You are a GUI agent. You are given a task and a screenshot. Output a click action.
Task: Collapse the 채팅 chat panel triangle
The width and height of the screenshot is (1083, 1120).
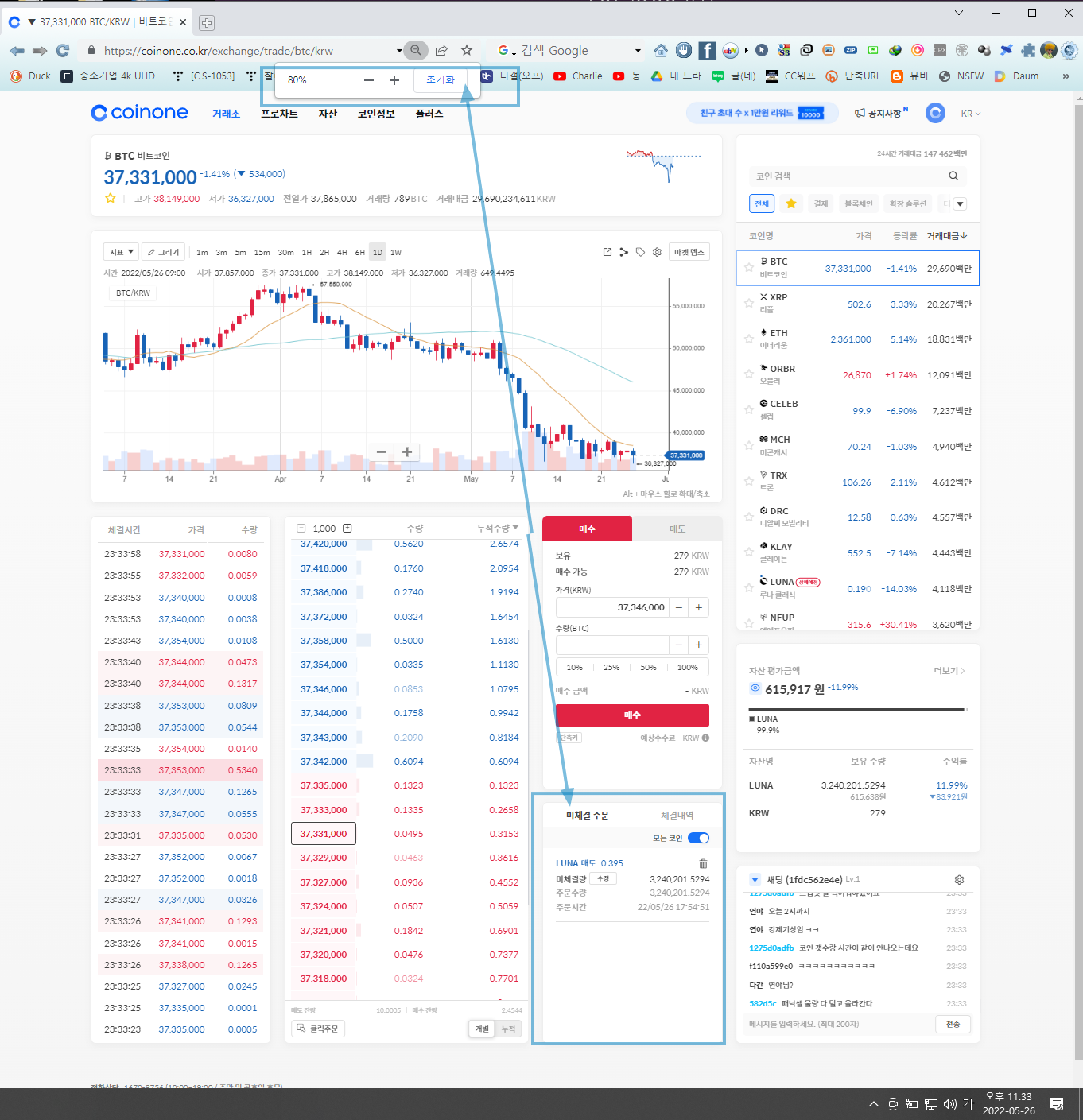coord(755,879)
